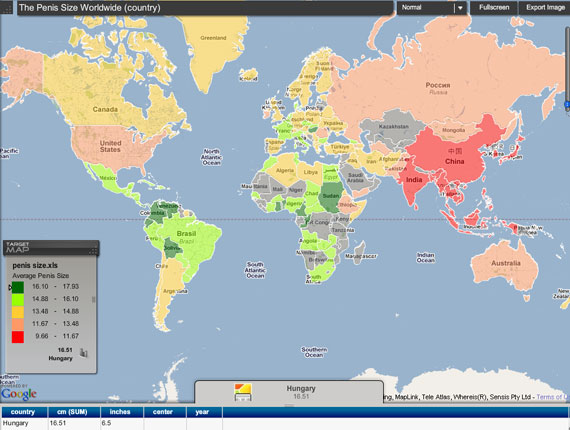Click on China on the map
Viewport: 570px width, 430px height.
pyautogui.click(x=454, y=161)
